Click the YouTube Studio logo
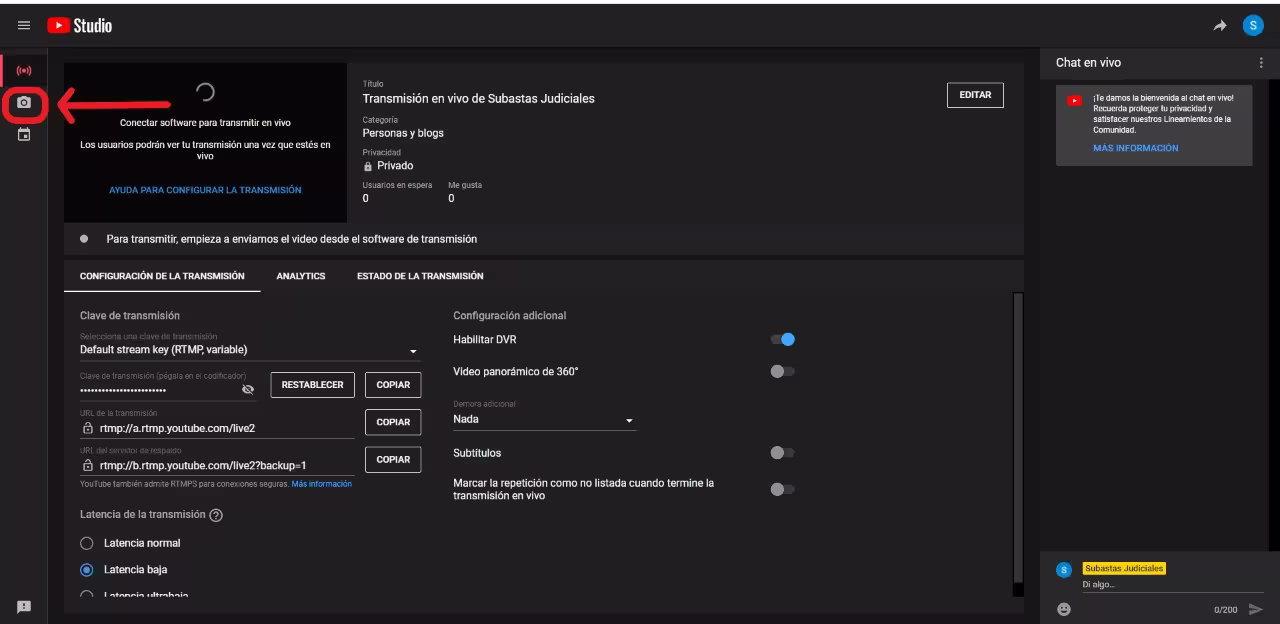 point(80,26)
